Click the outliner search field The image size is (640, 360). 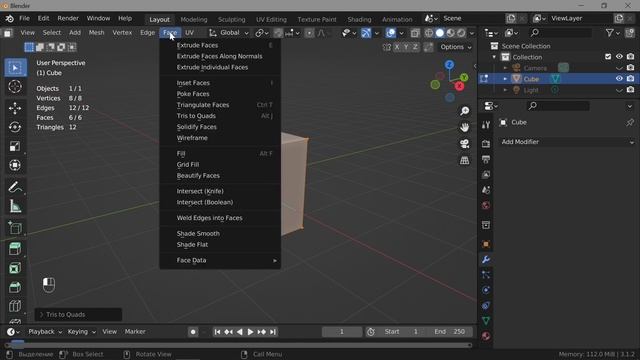click(x=560, y=33)
